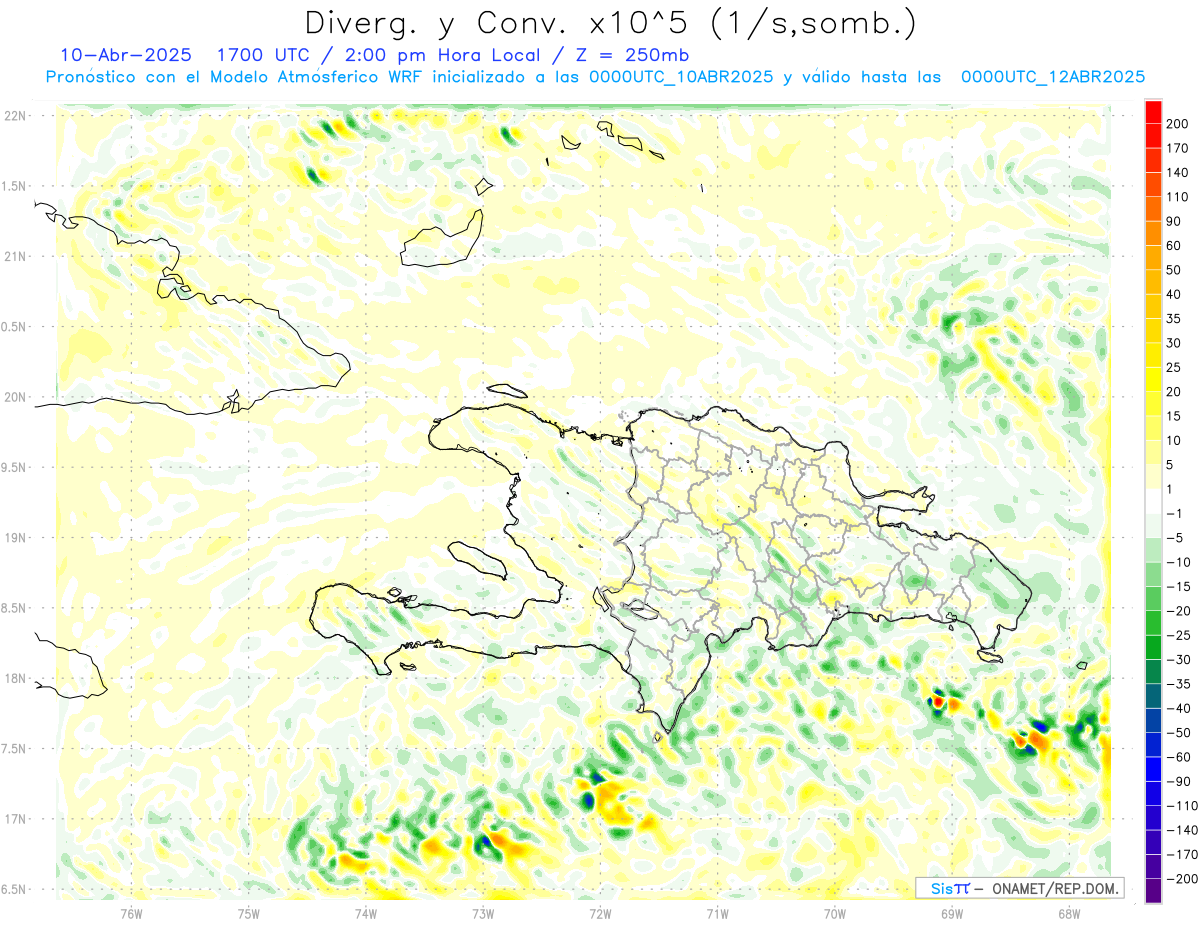Click the '69W' longitude axis label

point(952,913)
